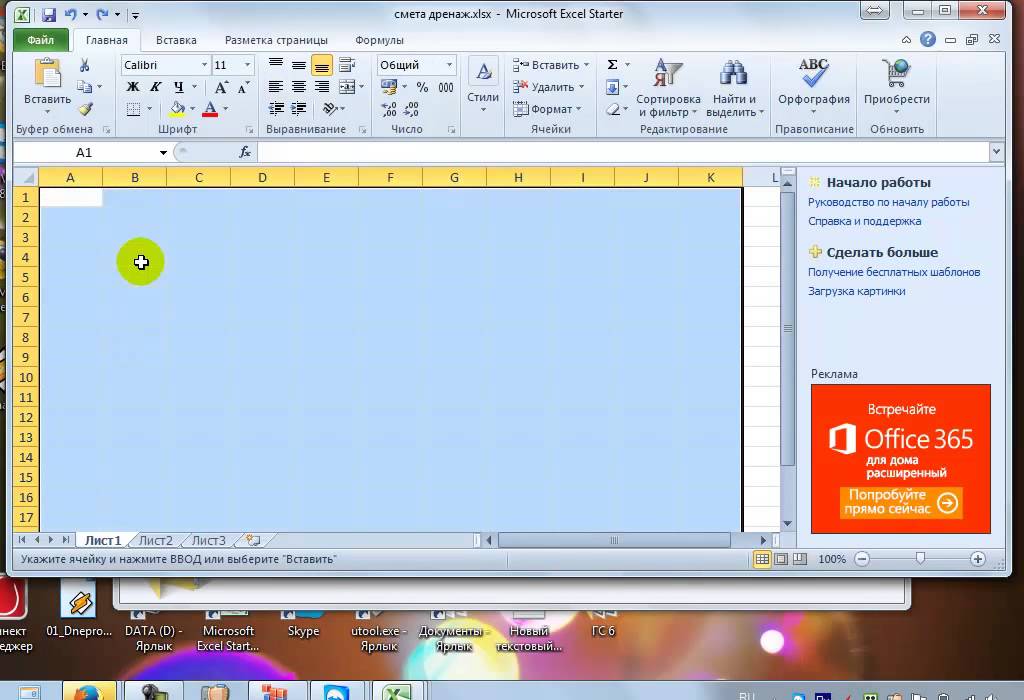Switch to Разметка страницы tab
Screen dimensions: 1024x700
pyautogui.click(x=276, y=40)
